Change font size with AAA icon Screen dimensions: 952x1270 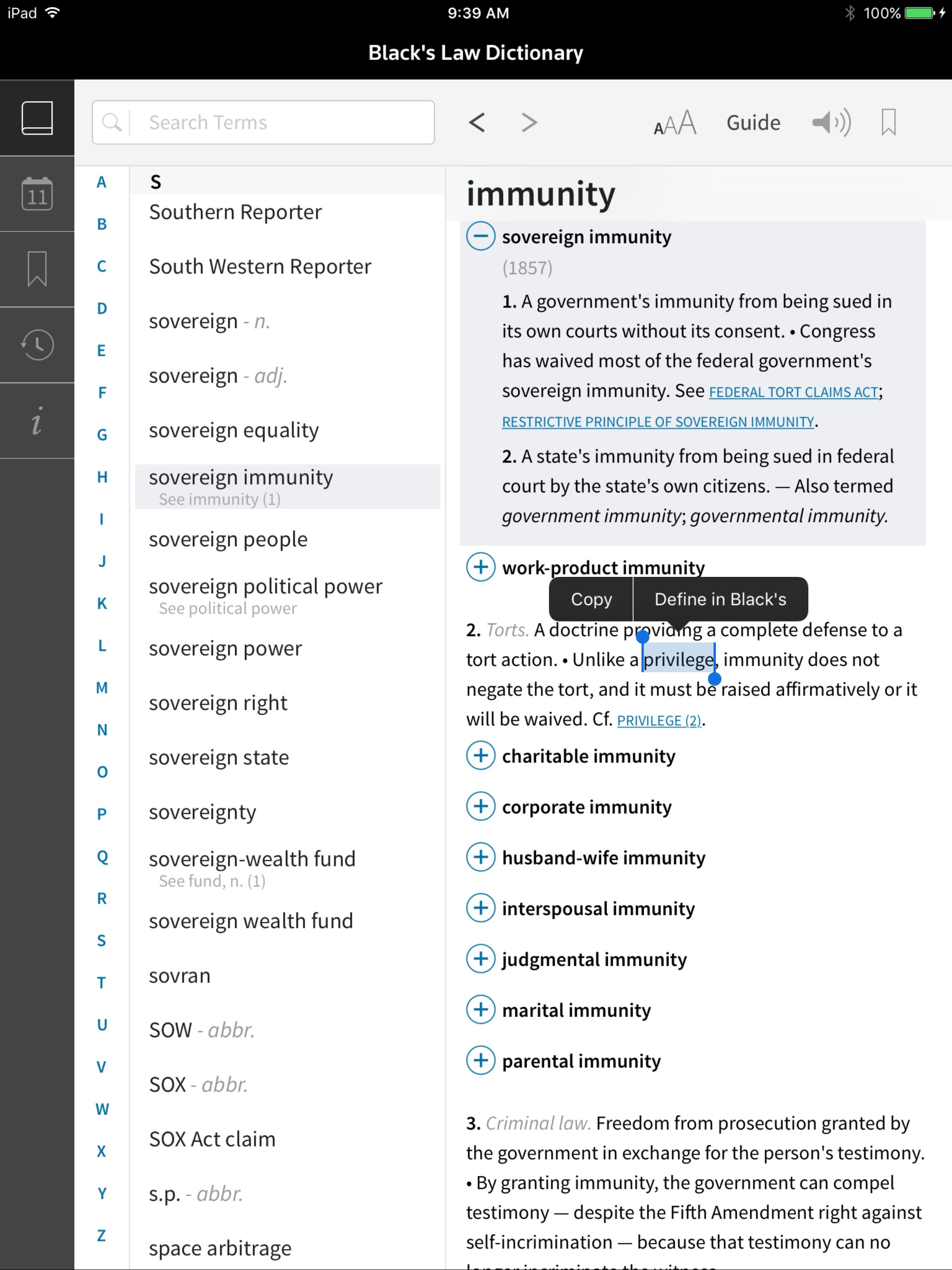674,123
